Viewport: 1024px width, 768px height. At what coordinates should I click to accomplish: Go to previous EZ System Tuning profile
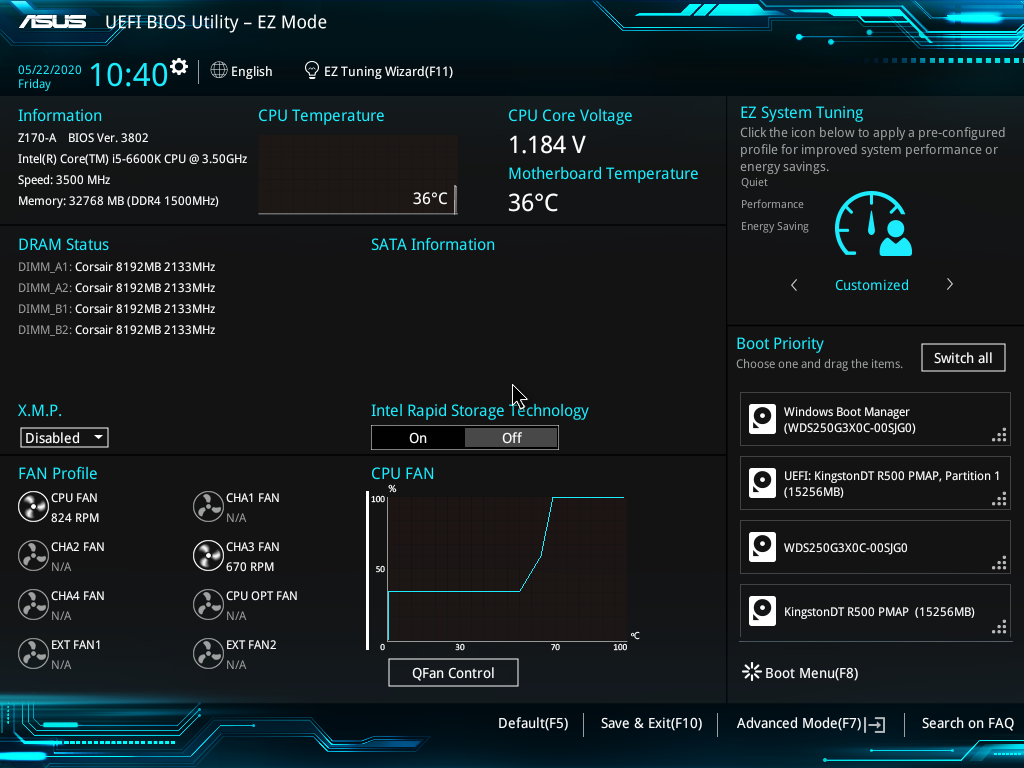pyautogui.click(x=794, y=285)
